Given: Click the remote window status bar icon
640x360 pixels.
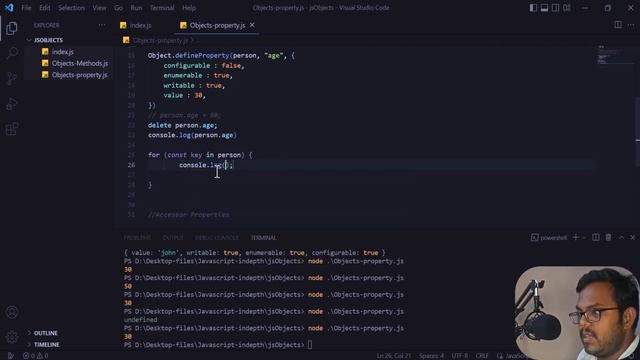Looking at the screenshot, I should tap(10, 356).
